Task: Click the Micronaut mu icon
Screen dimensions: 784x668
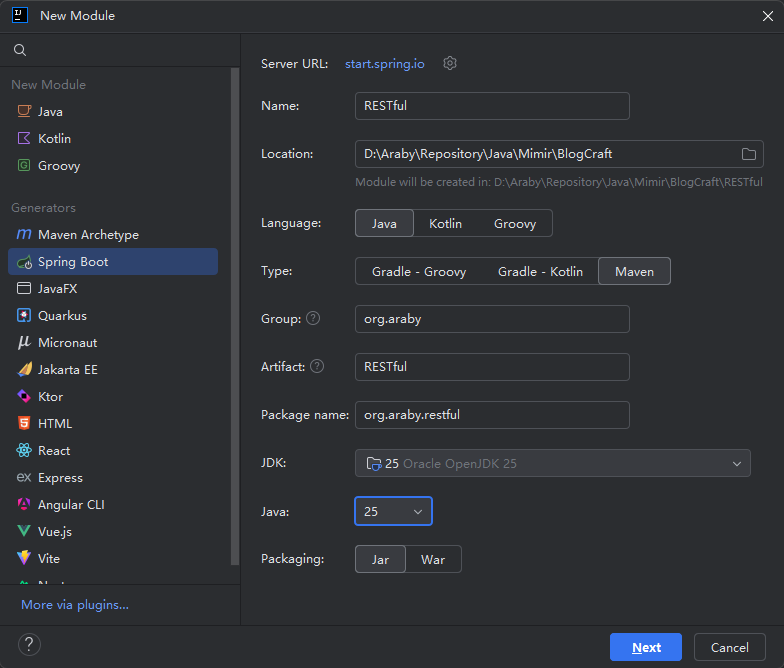Action: (x=24, y=342)
